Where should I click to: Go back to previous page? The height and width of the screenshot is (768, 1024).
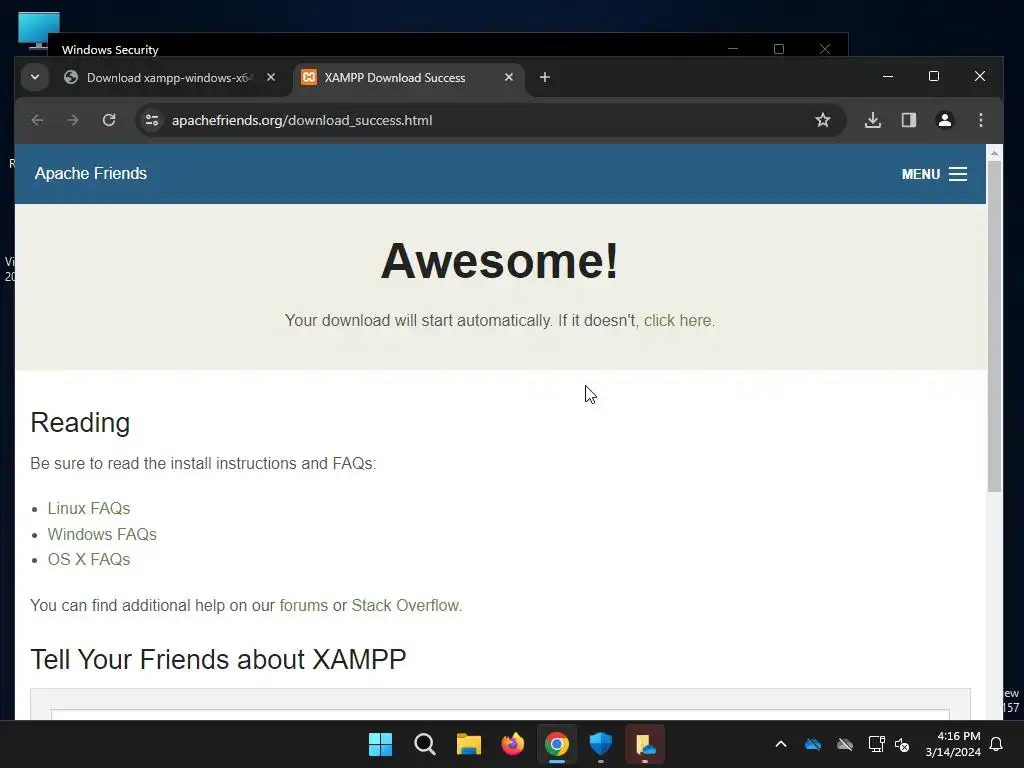click(x=37, y=120)
